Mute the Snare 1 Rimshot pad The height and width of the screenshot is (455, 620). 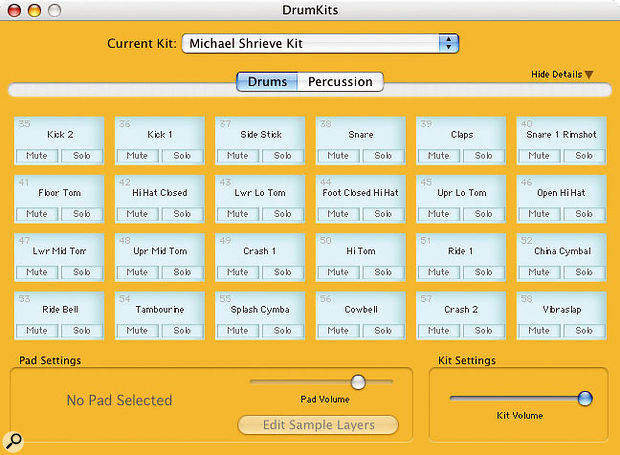[539, 156]
